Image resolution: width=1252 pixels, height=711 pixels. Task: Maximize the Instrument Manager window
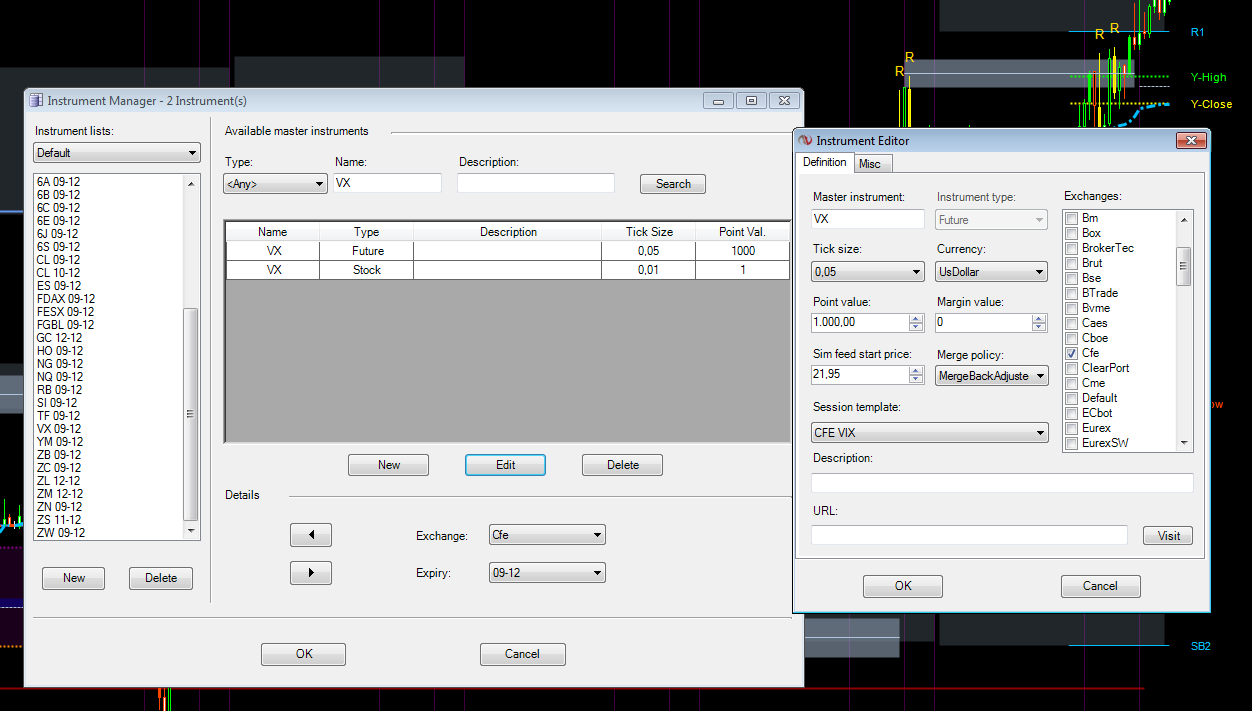click(x=751, y=100)
